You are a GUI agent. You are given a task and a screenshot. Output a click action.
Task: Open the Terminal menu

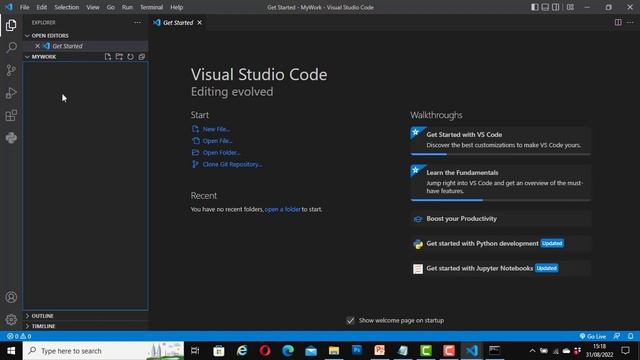coord(151,7)
